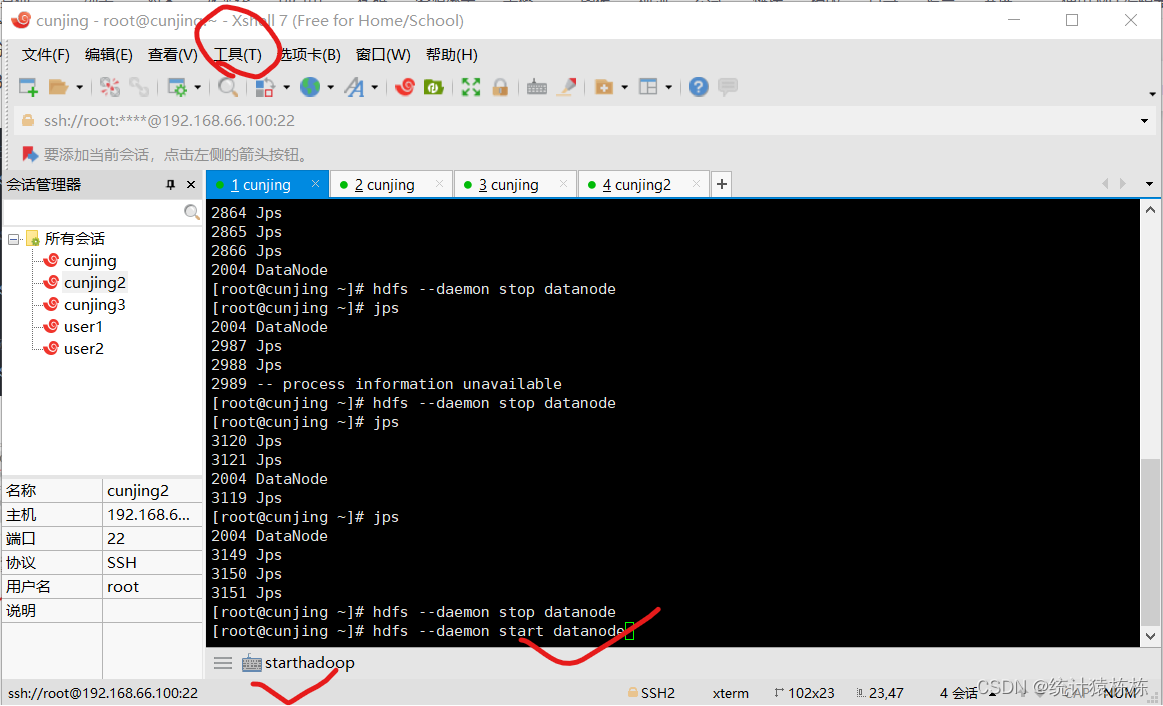Click the new folder plus icon
The width and height of the screenshot is (1163, 706).
604,87
